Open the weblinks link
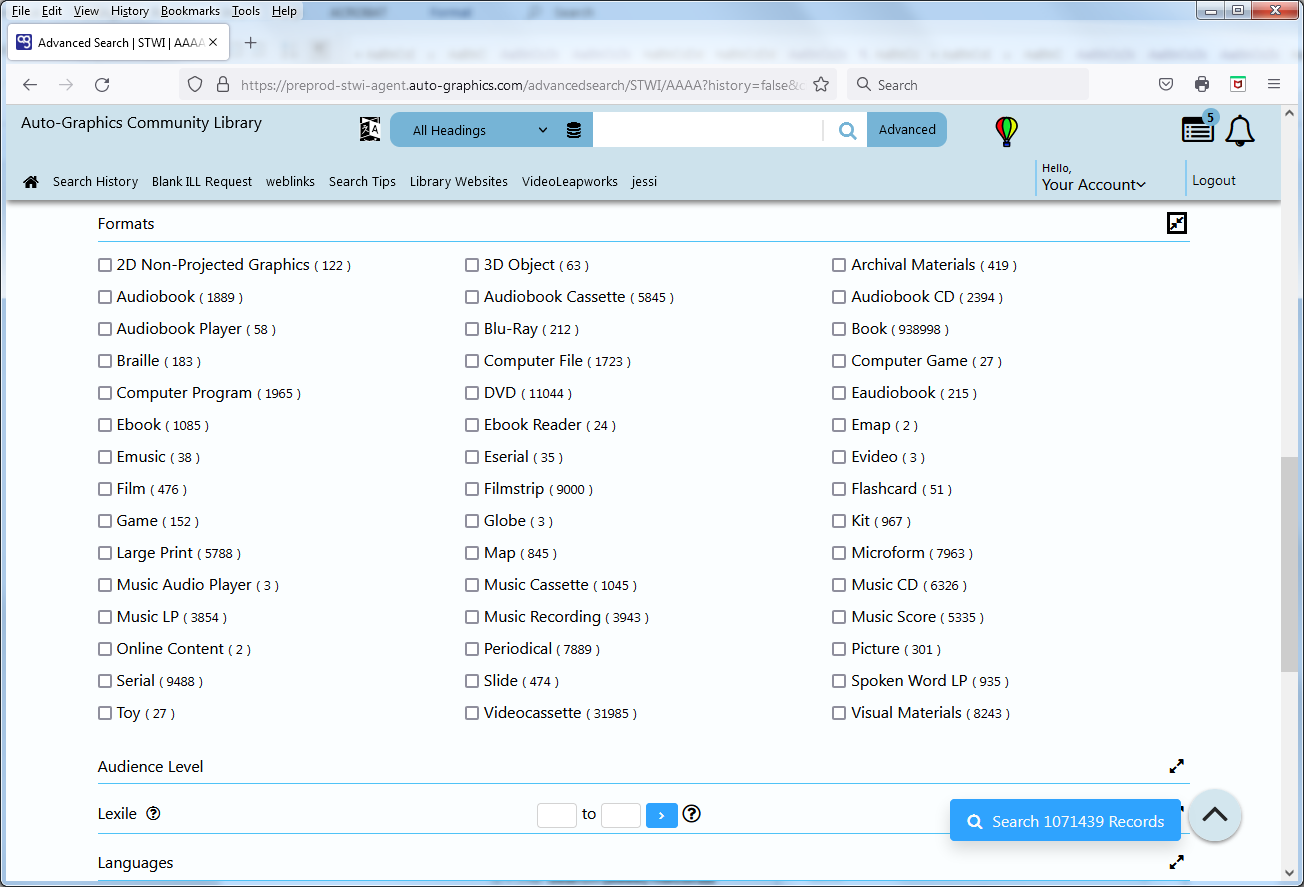1304x887 pixels. click(290, 182)
